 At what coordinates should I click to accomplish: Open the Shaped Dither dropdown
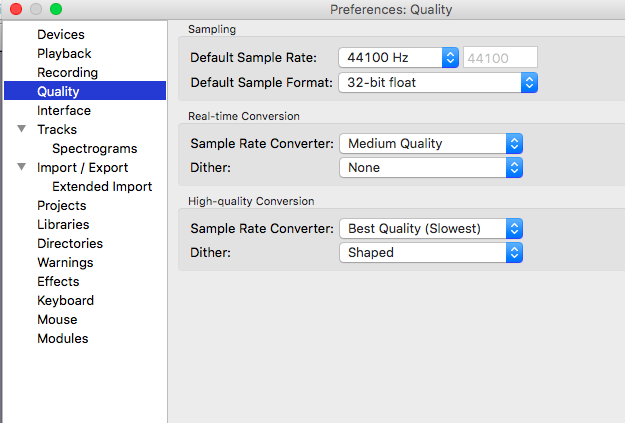coord(430,253)
